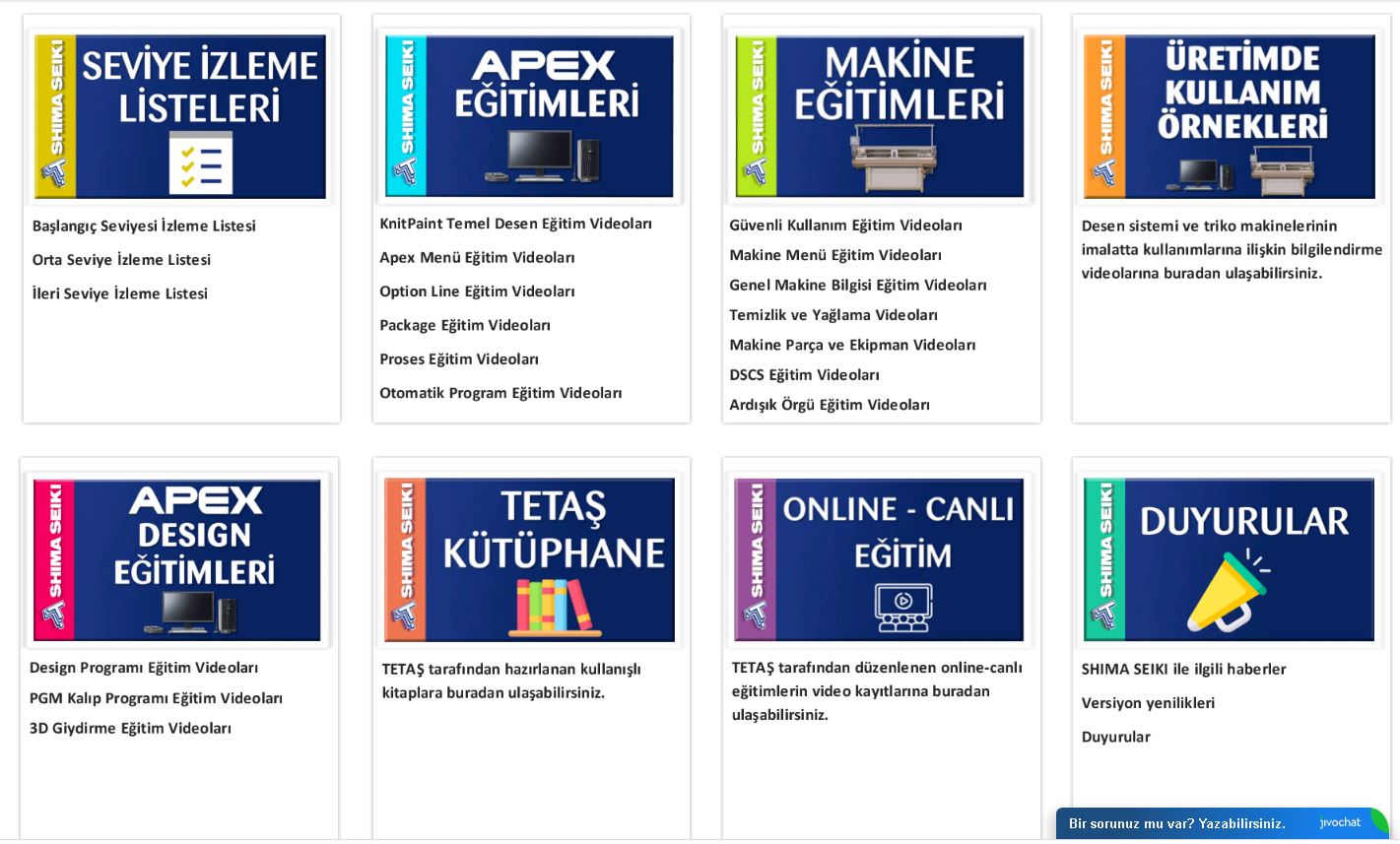This screenshot has width=1400, height=844.
Task: Open the Online - Canlı Eğitim banner
Action: pos(879,559)
